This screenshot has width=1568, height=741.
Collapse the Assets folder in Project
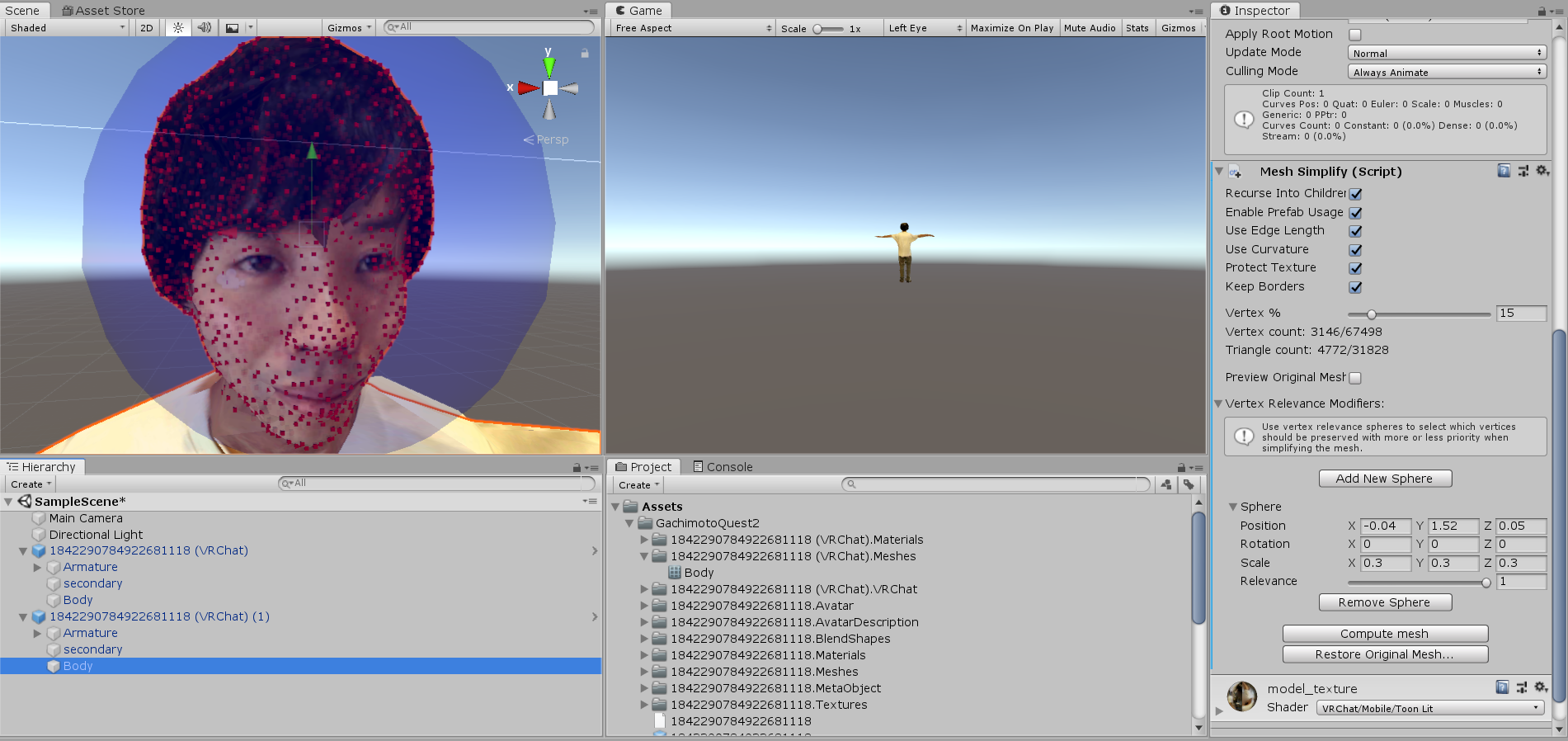coord(615,507)
